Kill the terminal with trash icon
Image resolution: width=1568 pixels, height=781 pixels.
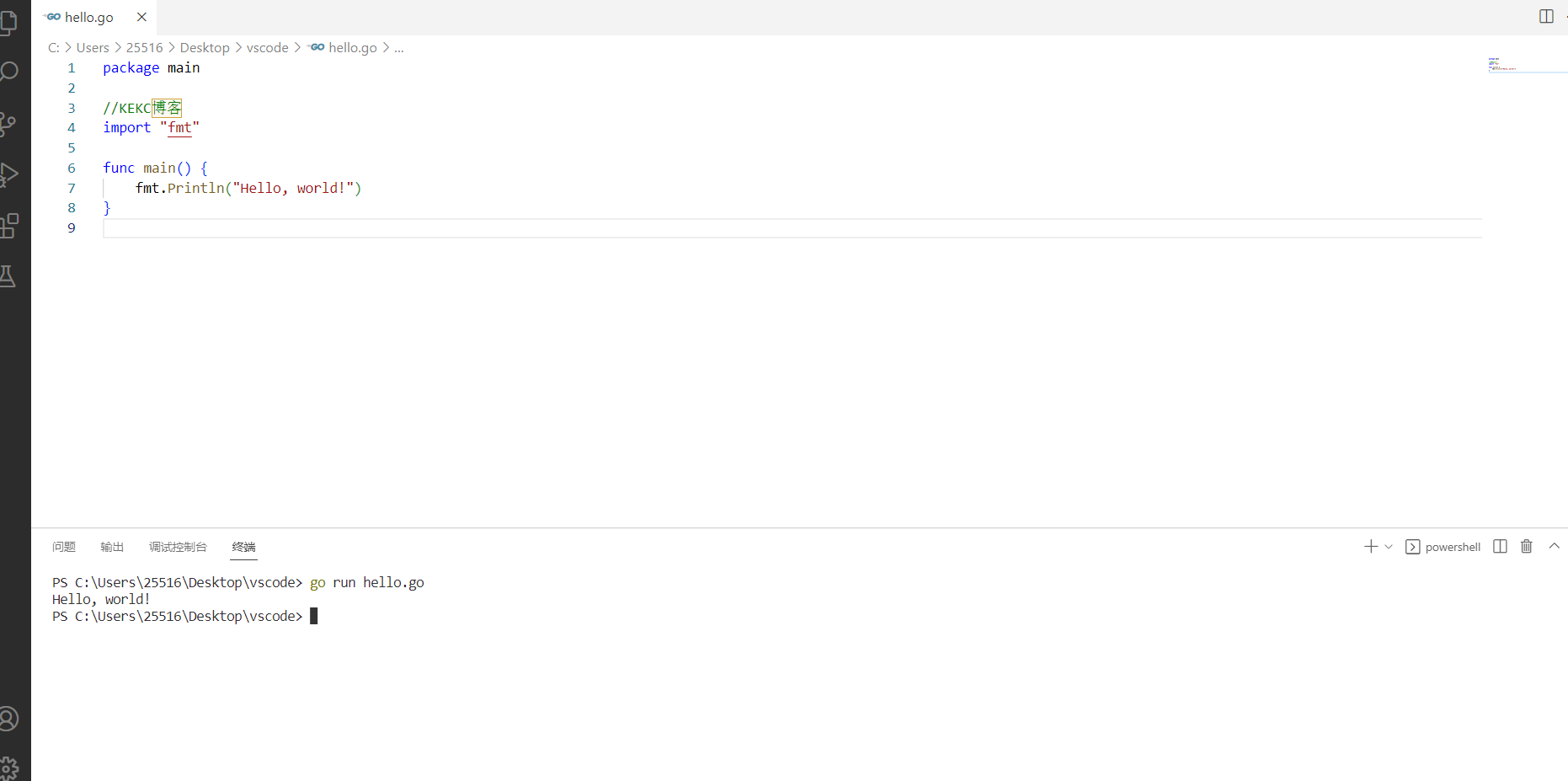1527,547
